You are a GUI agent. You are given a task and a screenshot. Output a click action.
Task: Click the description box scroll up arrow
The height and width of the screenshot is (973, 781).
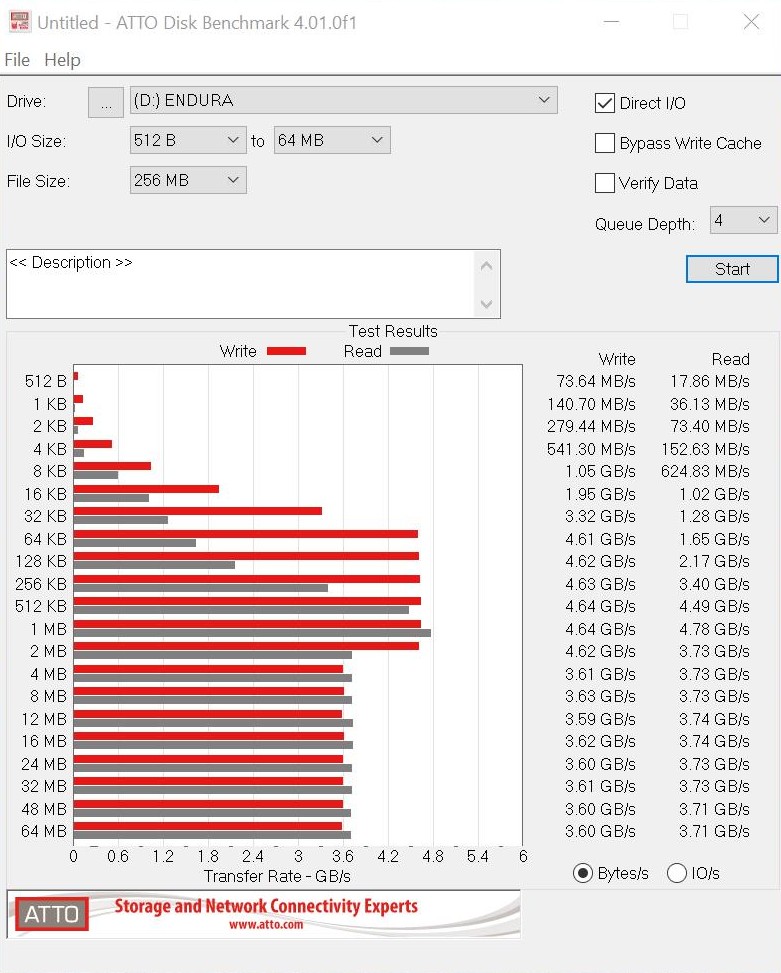click(x=486, y=266)
